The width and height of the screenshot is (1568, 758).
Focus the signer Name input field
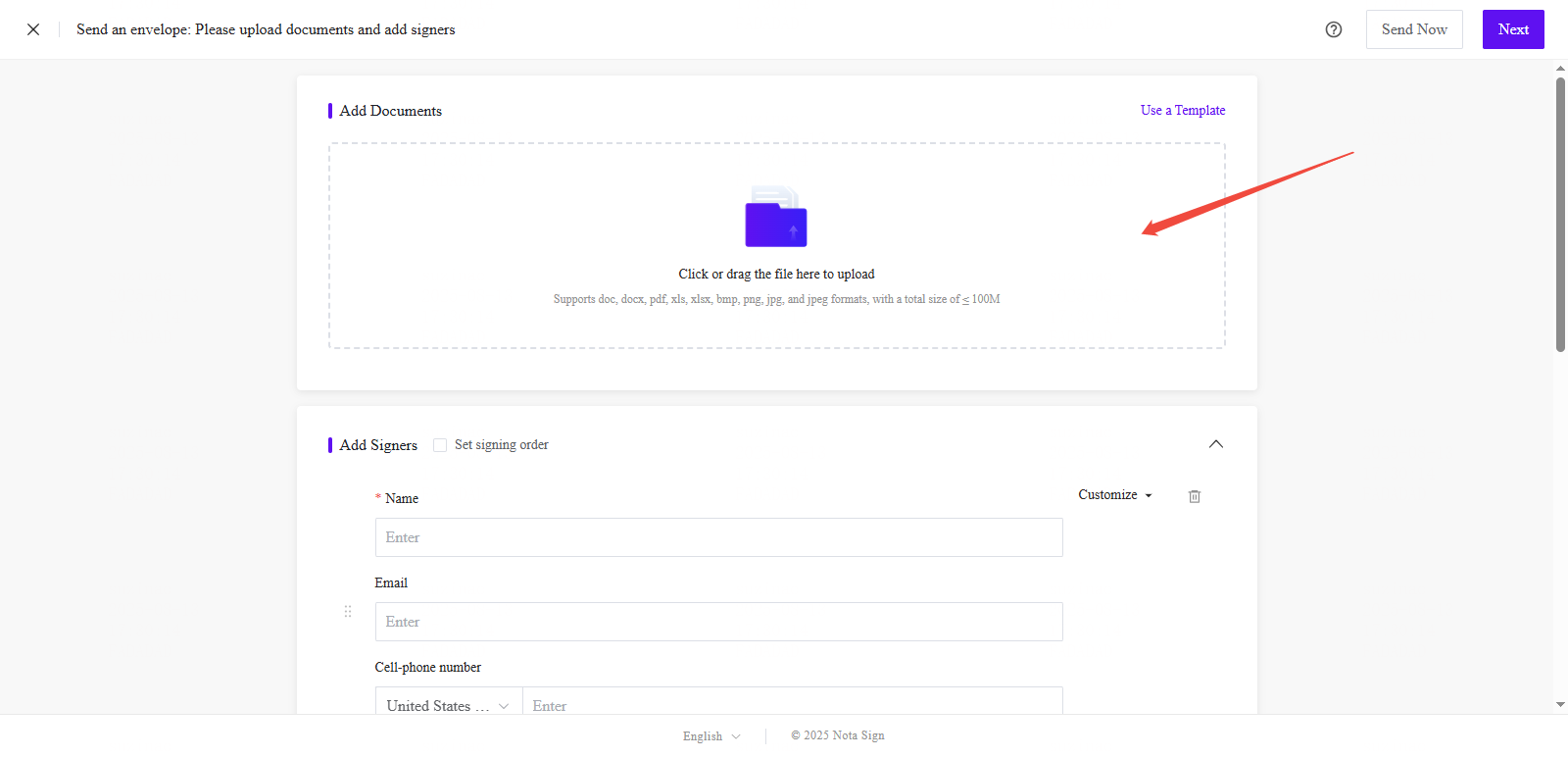(x=718, y=537)
